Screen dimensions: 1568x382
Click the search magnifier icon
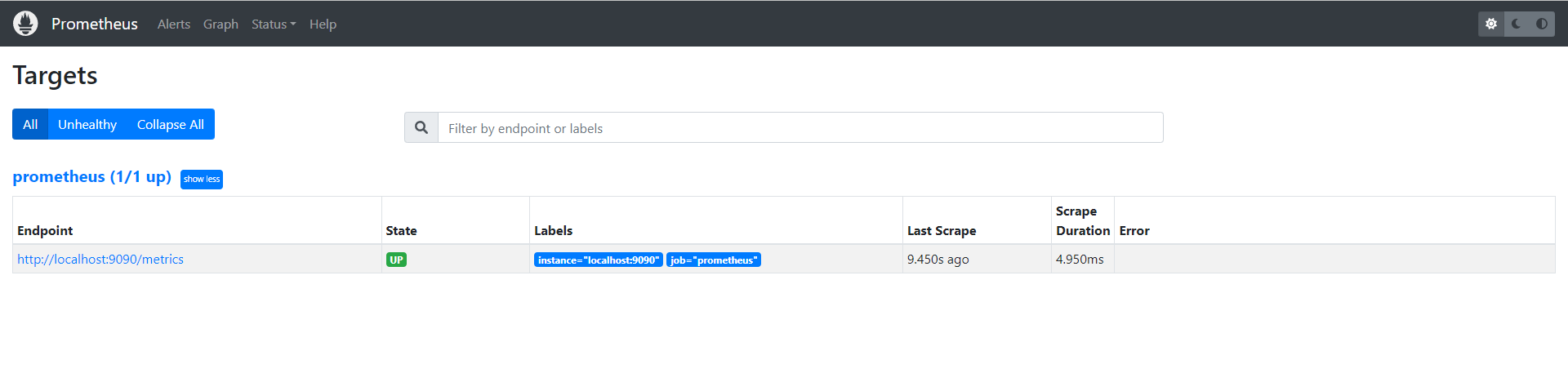point(421,127)
